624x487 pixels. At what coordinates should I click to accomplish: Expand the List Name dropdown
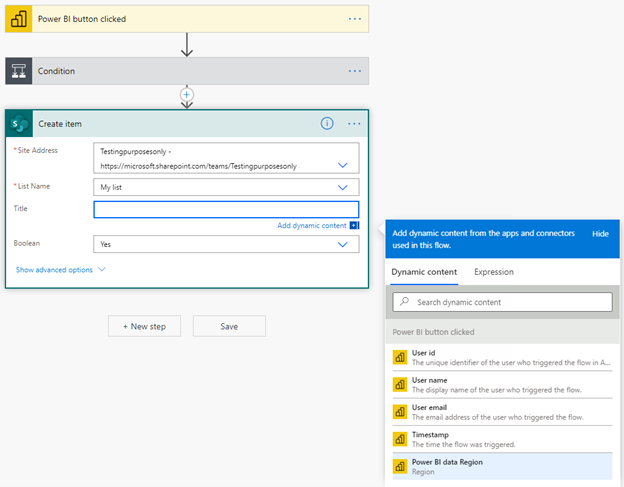(x=343, y=187)
